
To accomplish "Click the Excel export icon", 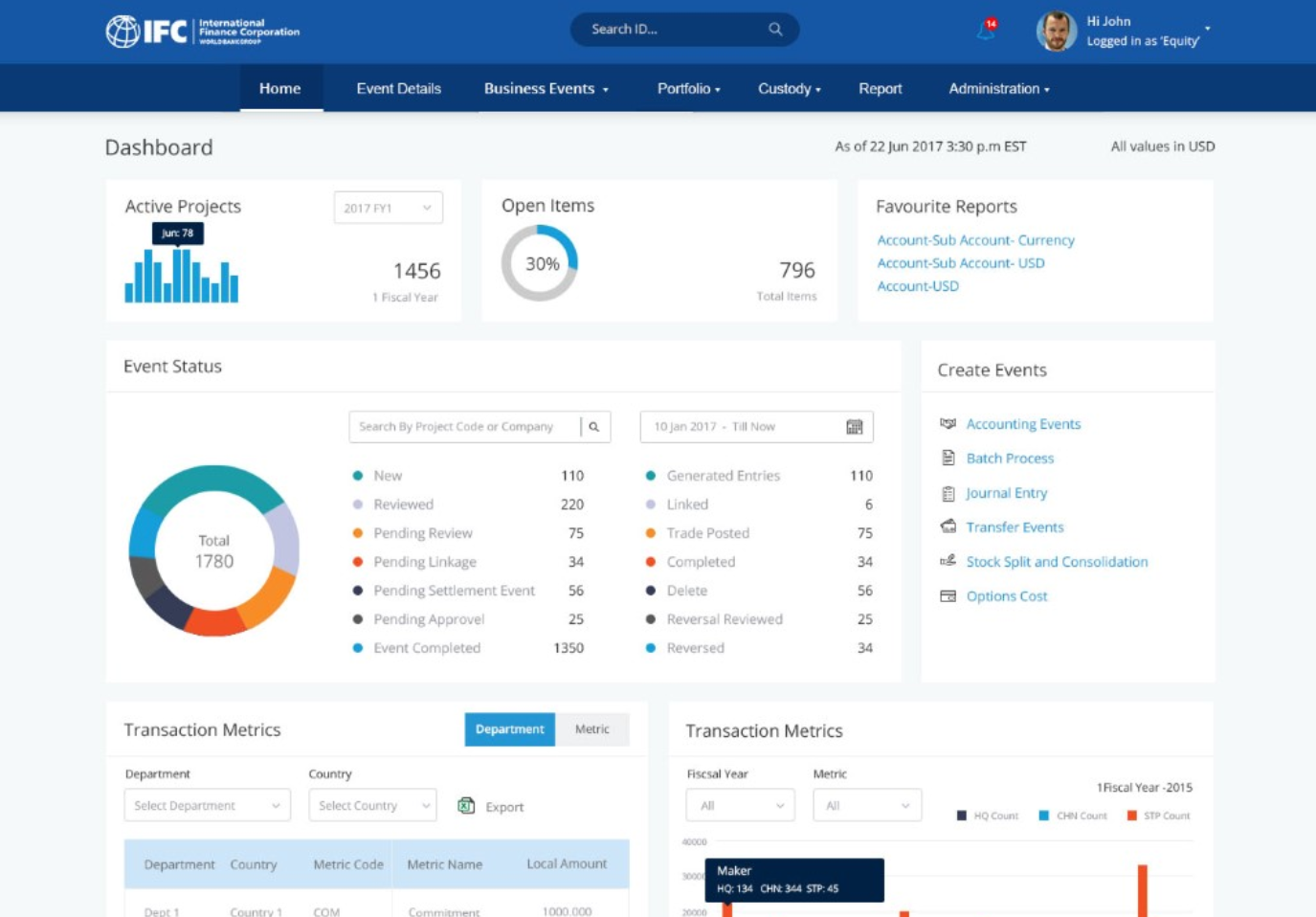I will 466,806.
